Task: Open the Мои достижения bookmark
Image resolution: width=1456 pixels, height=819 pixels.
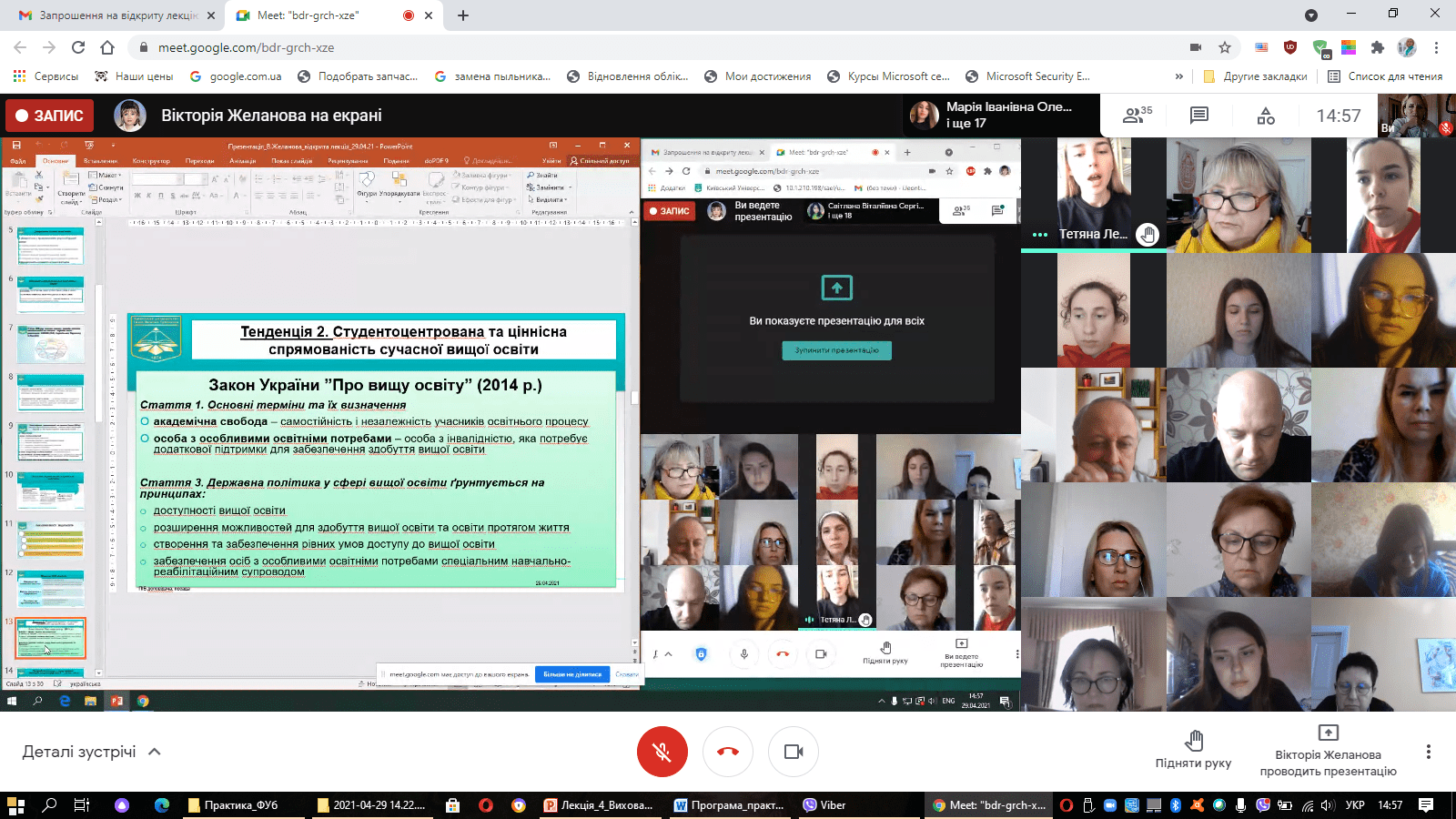Action: [757, 76]
